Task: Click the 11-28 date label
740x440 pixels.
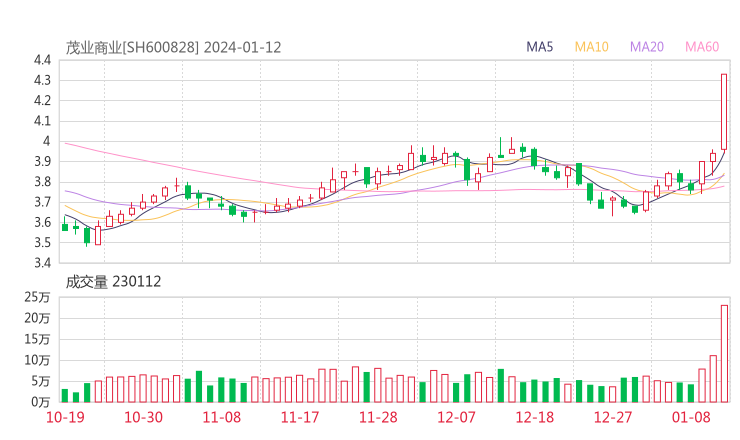Action: [x=378, y=417]
